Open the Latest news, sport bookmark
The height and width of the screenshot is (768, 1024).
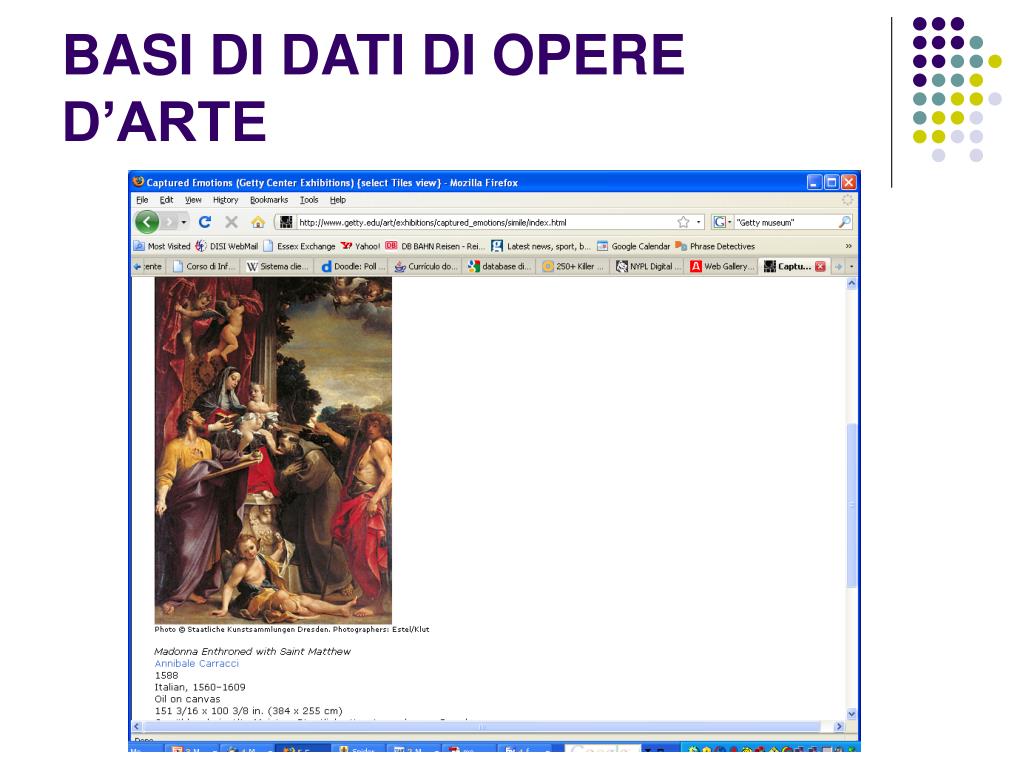coord(541,246)
